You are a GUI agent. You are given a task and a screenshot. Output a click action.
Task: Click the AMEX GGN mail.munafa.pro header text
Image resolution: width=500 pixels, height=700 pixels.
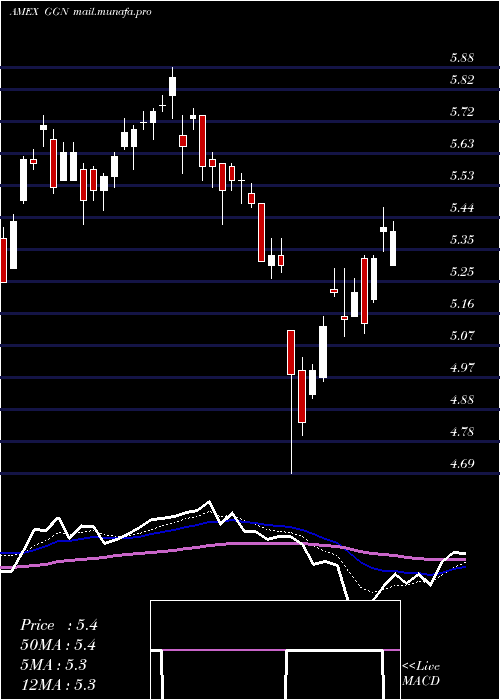[80, 12]
